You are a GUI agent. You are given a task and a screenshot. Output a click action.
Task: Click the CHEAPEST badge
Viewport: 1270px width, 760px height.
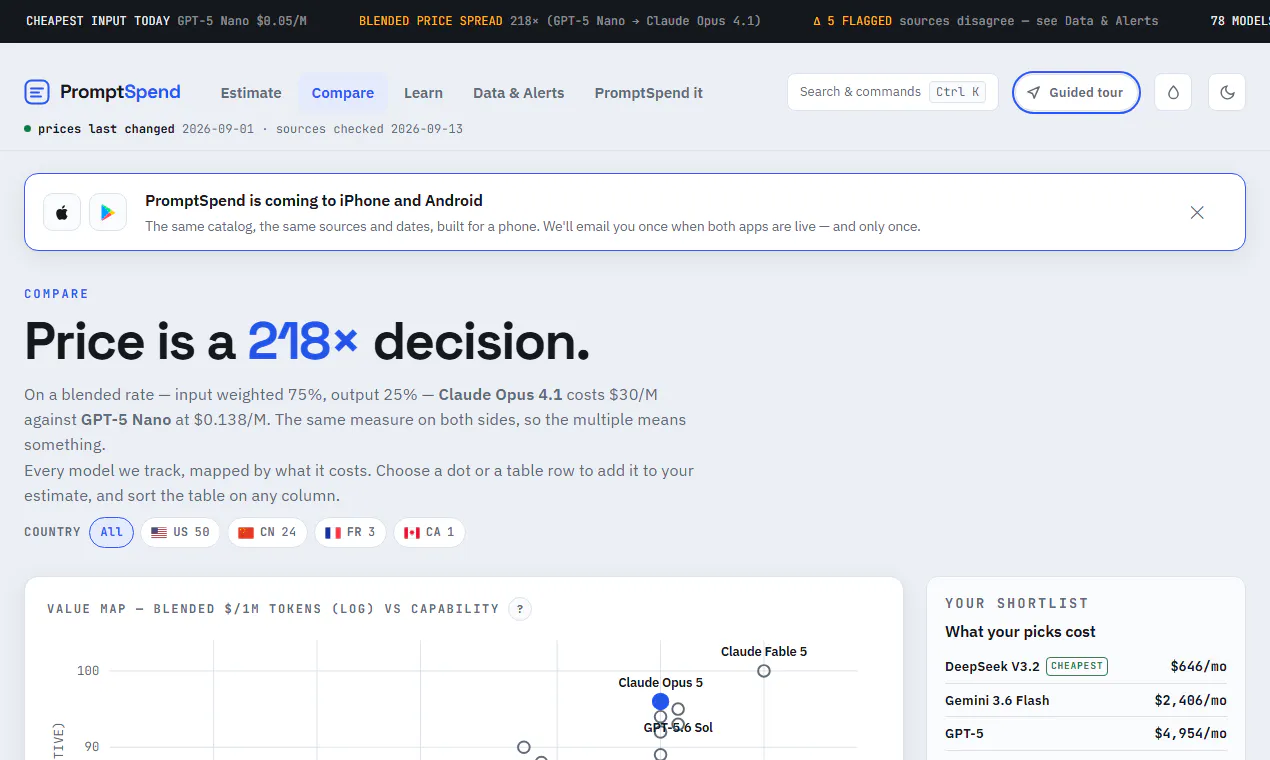click(1077, 666)
